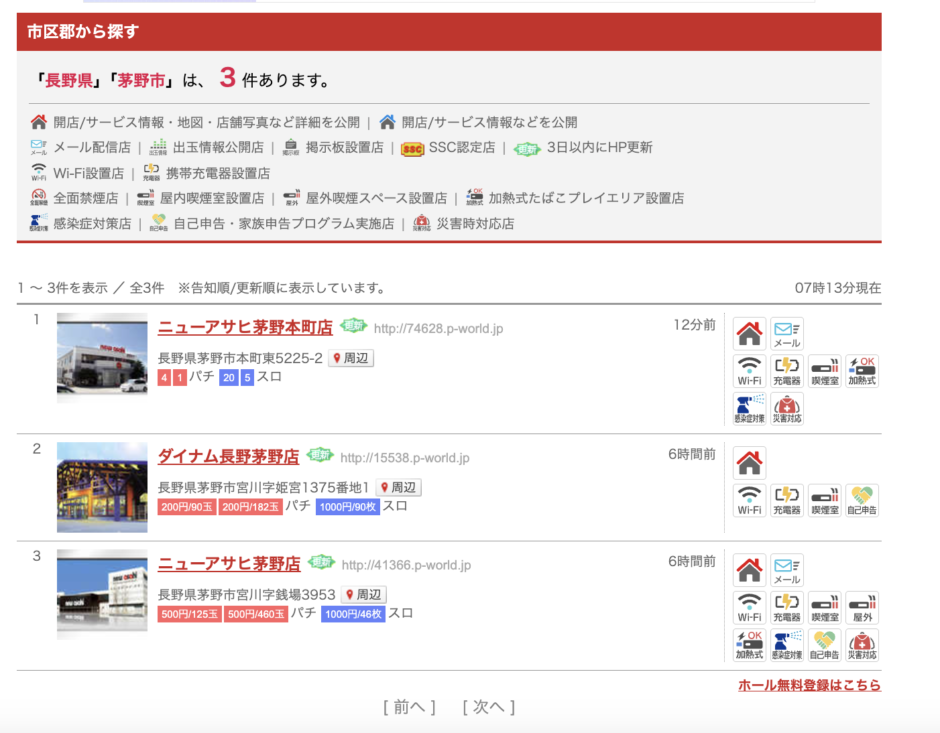
Task: Click the 周辺 button for ダイナム長野茅野店
Action: pos(398,487)
